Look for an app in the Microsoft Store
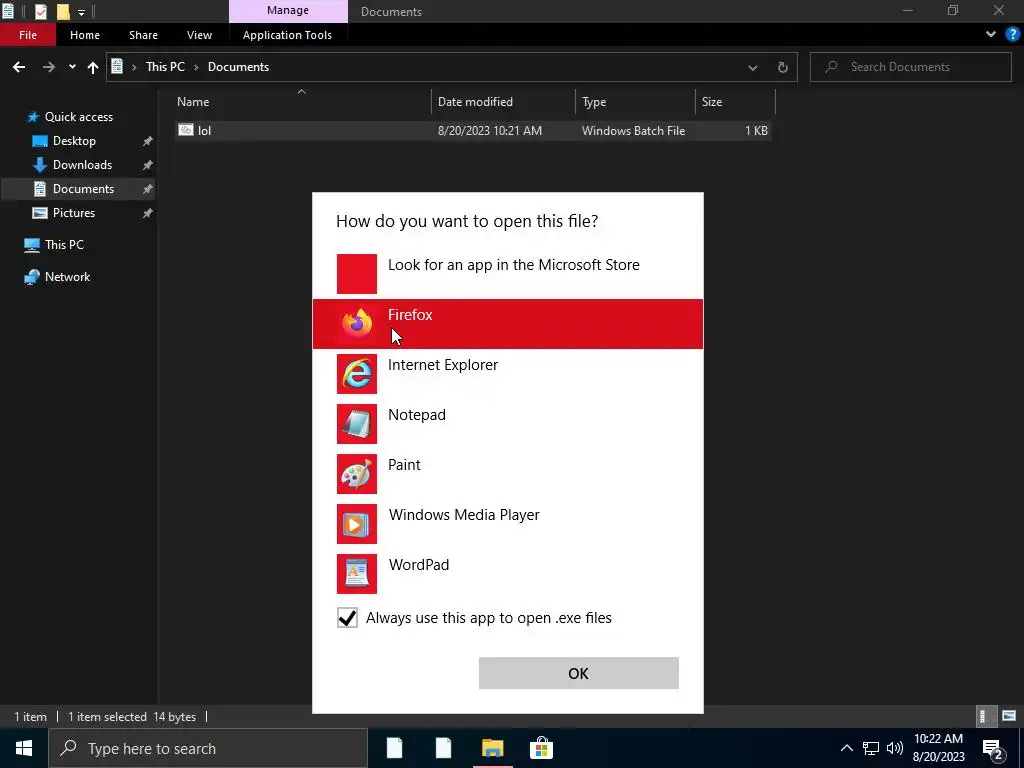Image resolution: width=1024 pixels, height=768 pixels. [x=507, y=274]
